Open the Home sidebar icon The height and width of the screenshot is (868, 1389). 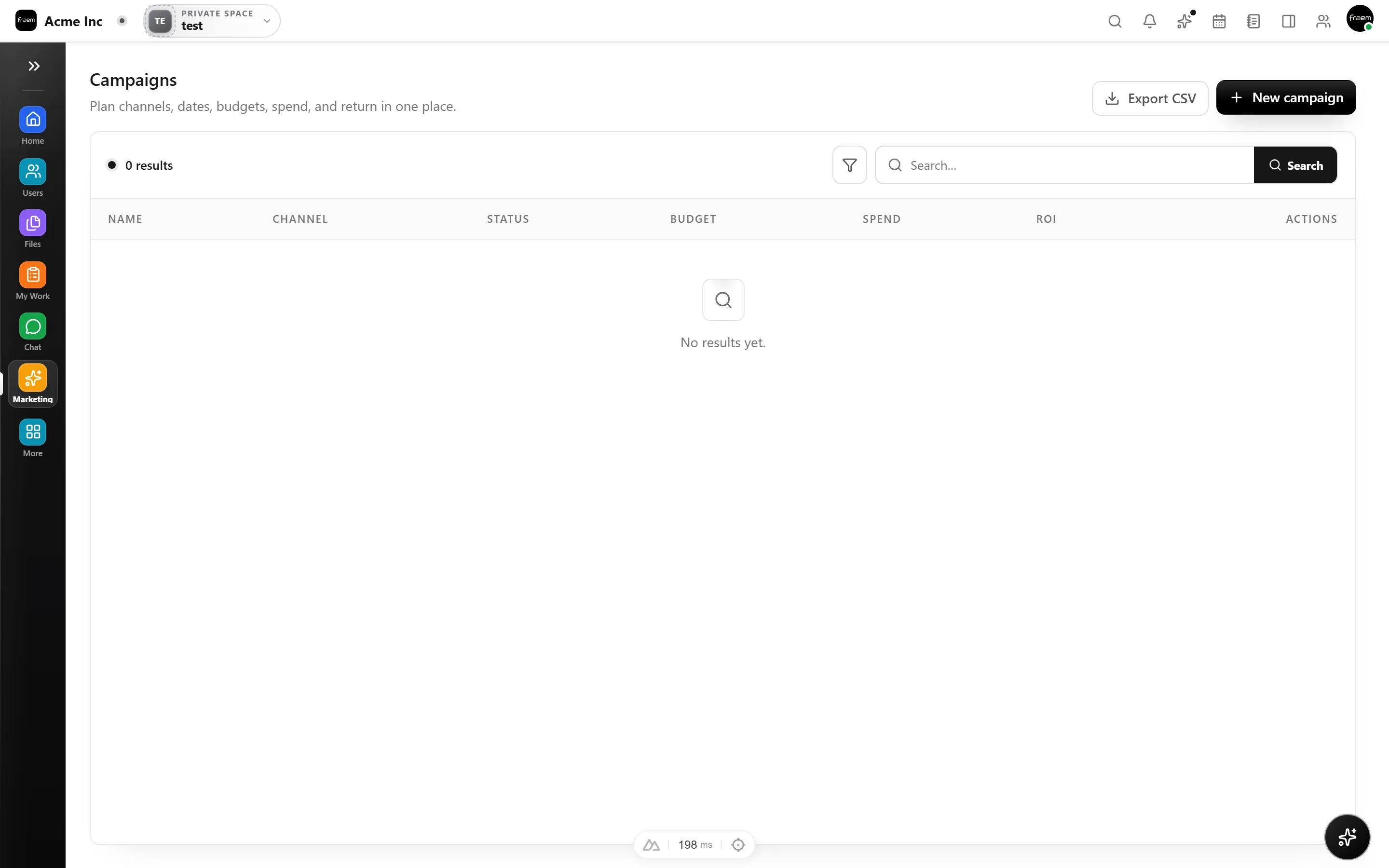[x=33, y=126]
